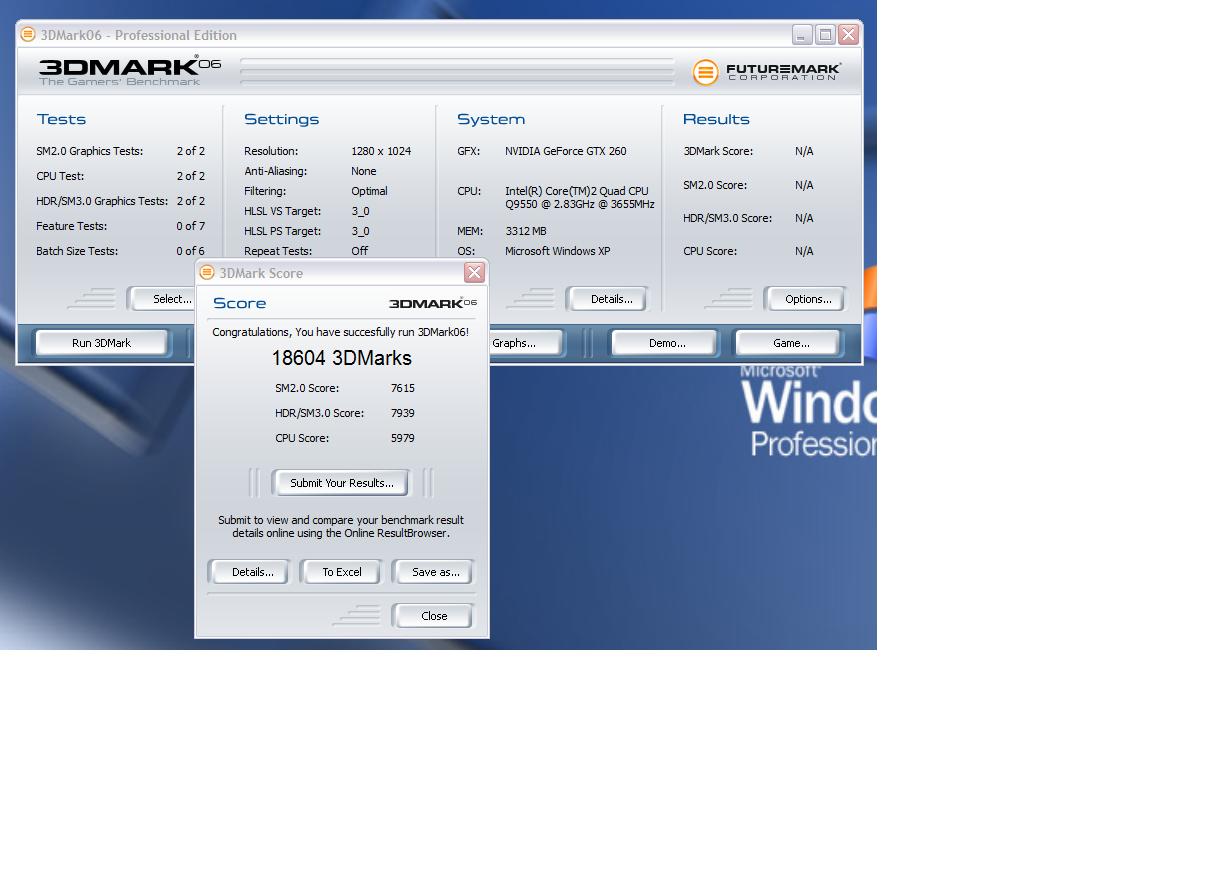Click the 3DMark06 logo in the Score dialog
The image size is (1218, 874).
[x=432, y=303]
